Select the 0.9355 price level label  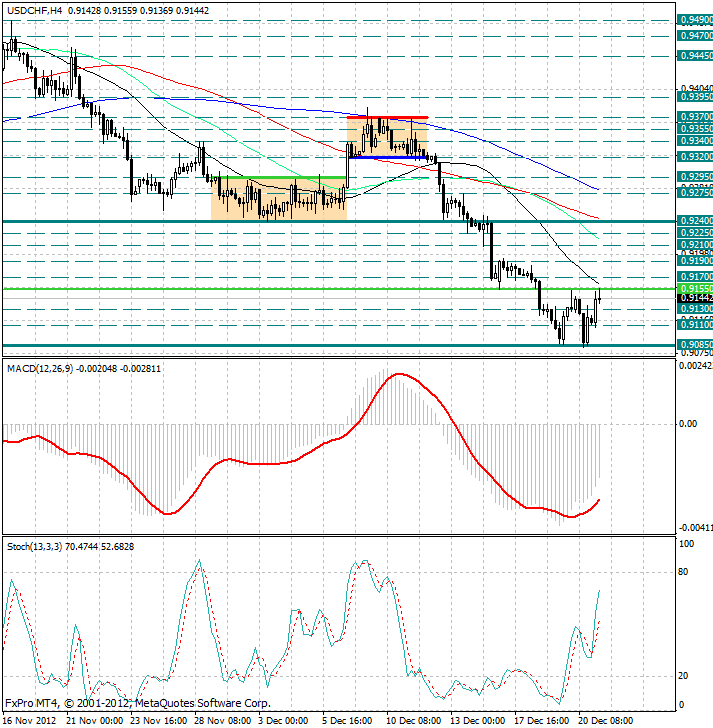(695, 128)
